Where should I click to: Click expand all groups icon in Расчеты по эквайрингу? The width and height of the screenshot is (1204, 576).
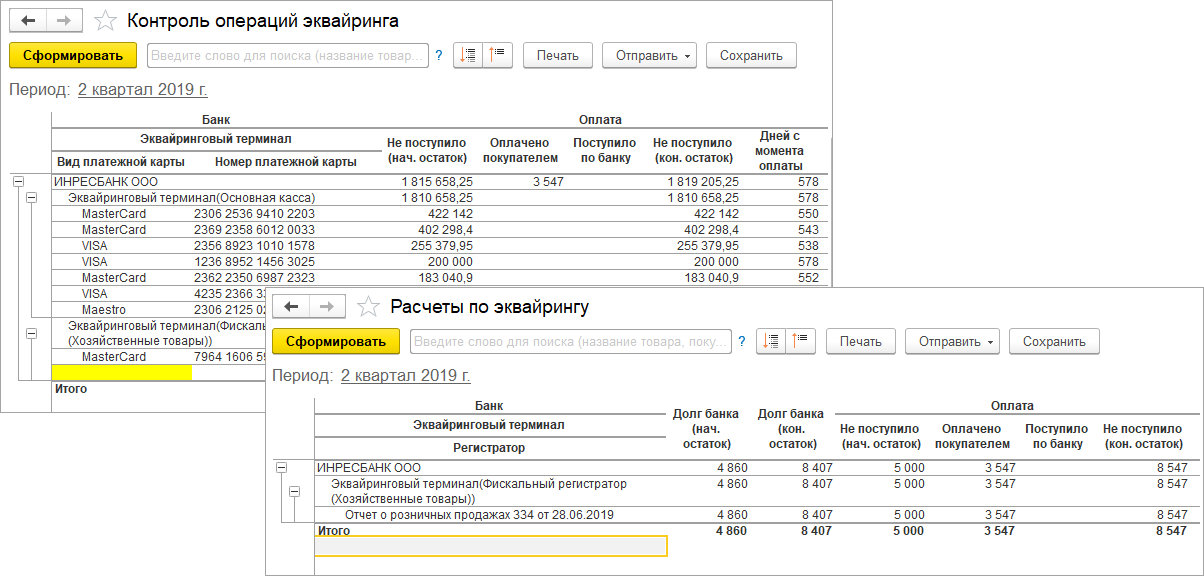(x=771, y=342)
